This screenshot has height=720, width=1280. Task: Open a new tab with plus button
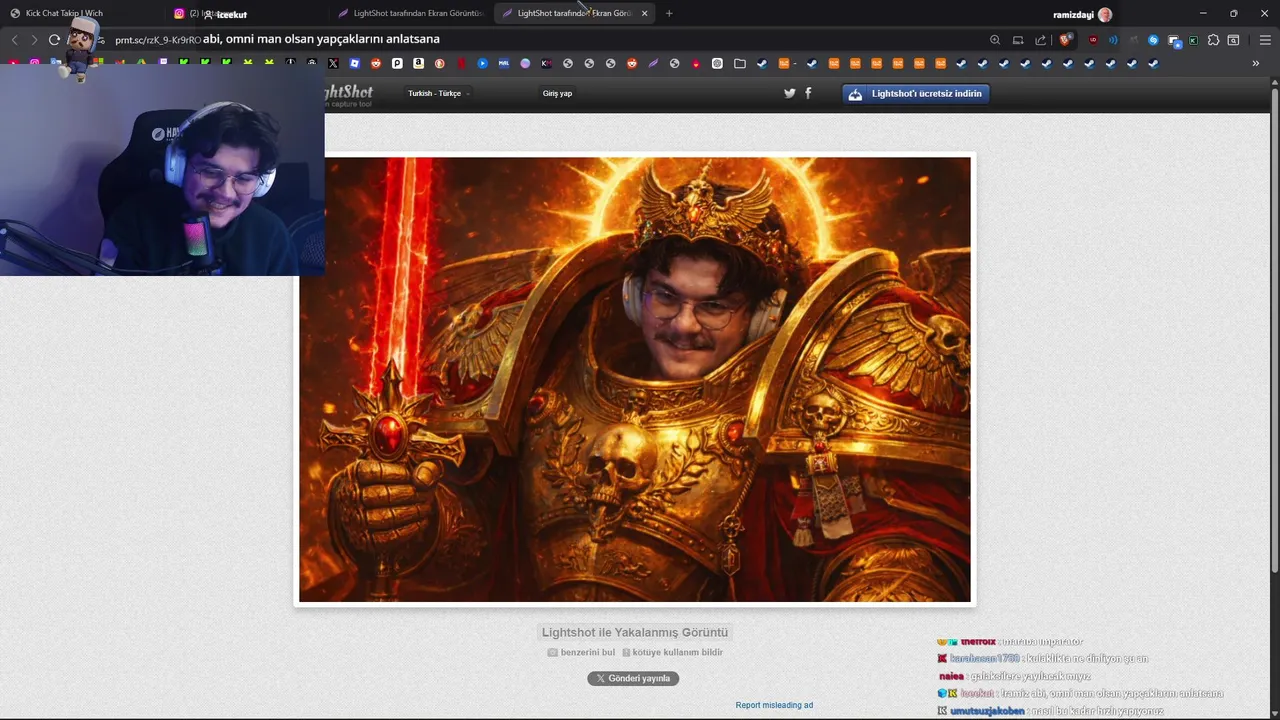coord(669,14)
